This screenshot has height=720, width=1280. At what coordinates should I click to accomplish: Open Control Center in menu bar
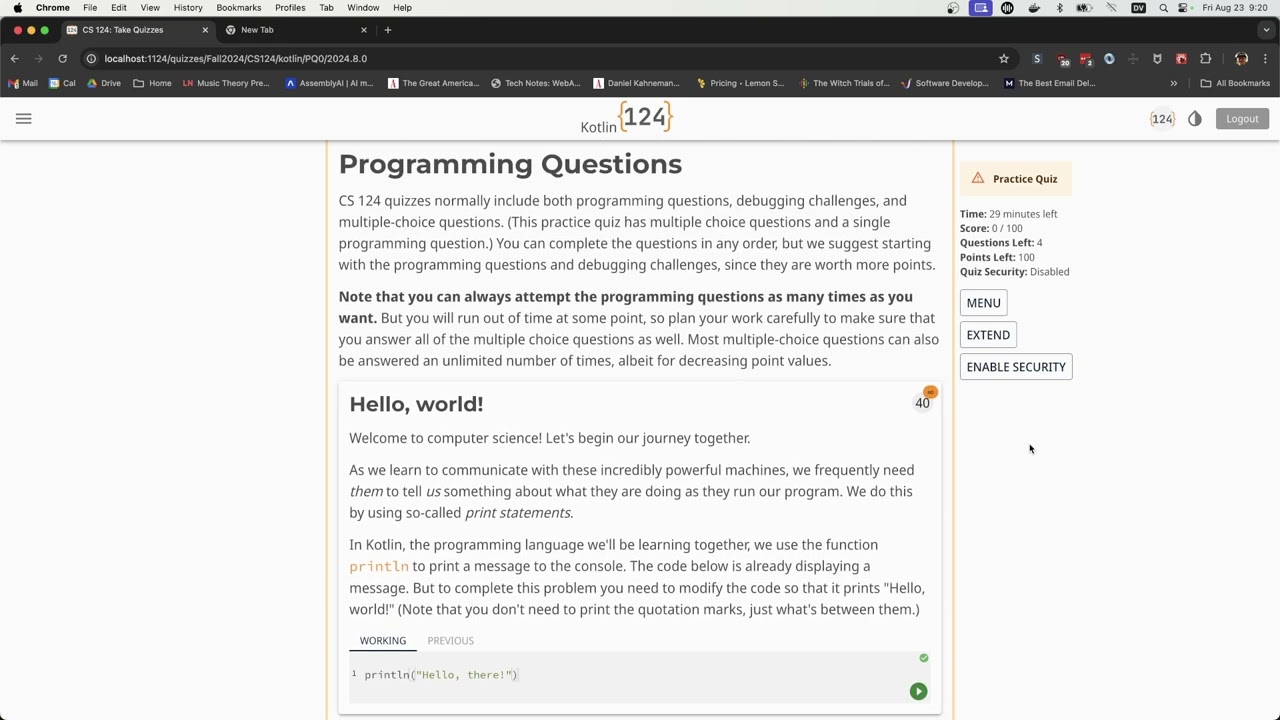click(x=1183, y=8)
